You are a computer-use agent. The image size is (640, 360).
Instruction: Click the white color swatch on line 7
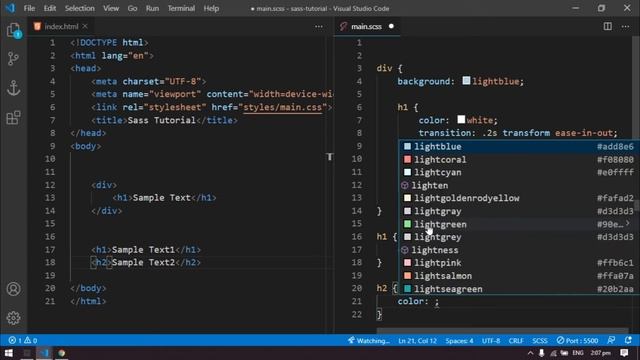pos(461,119)
